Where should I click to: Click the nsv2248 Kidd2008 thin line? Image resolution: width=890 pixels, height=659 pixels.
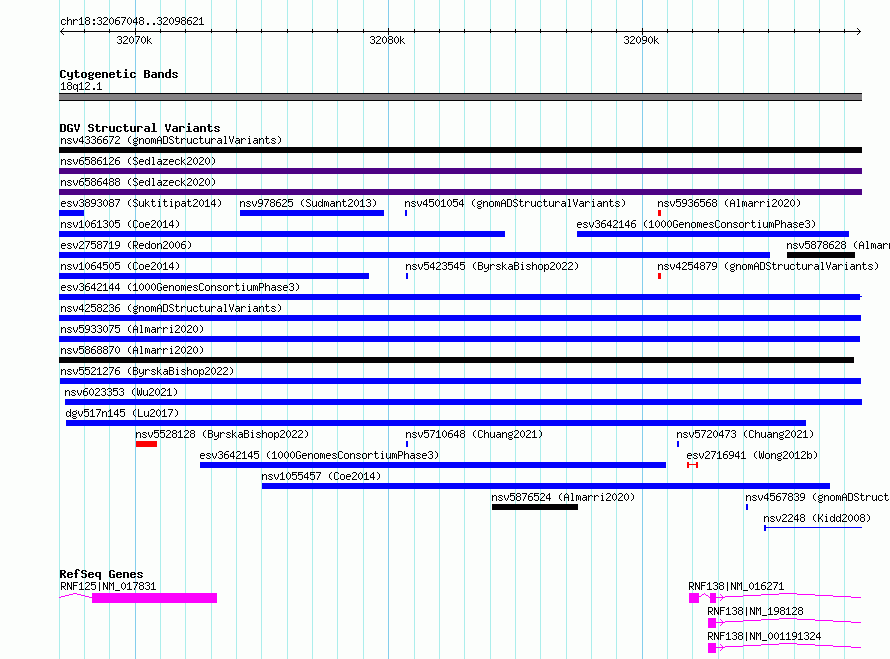tap(813, 528)
